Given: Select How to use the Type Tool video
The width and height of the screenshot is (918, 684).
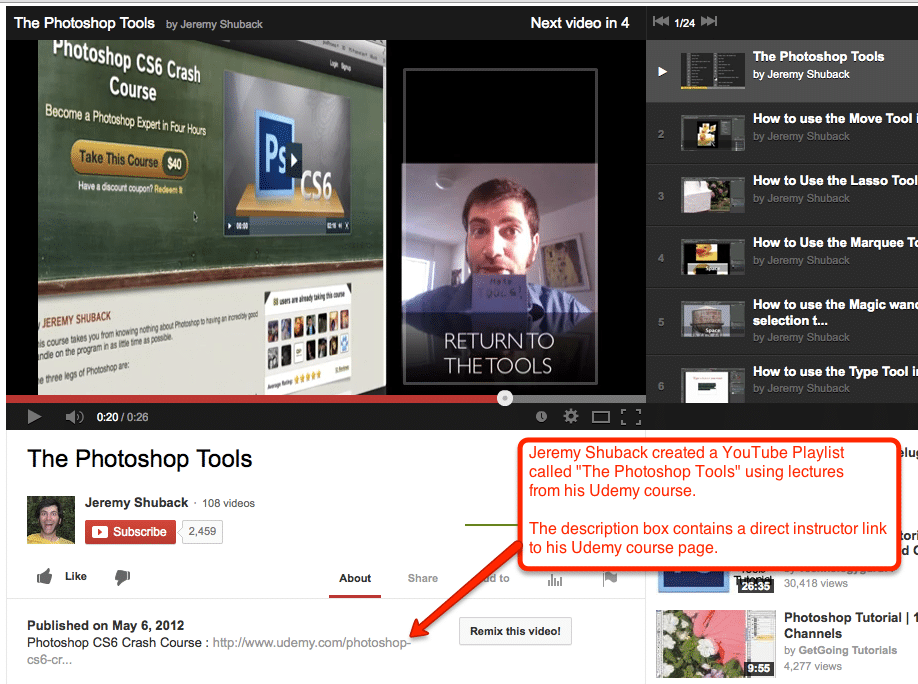Looking at the screenshot, I should [x=782, y=379].
